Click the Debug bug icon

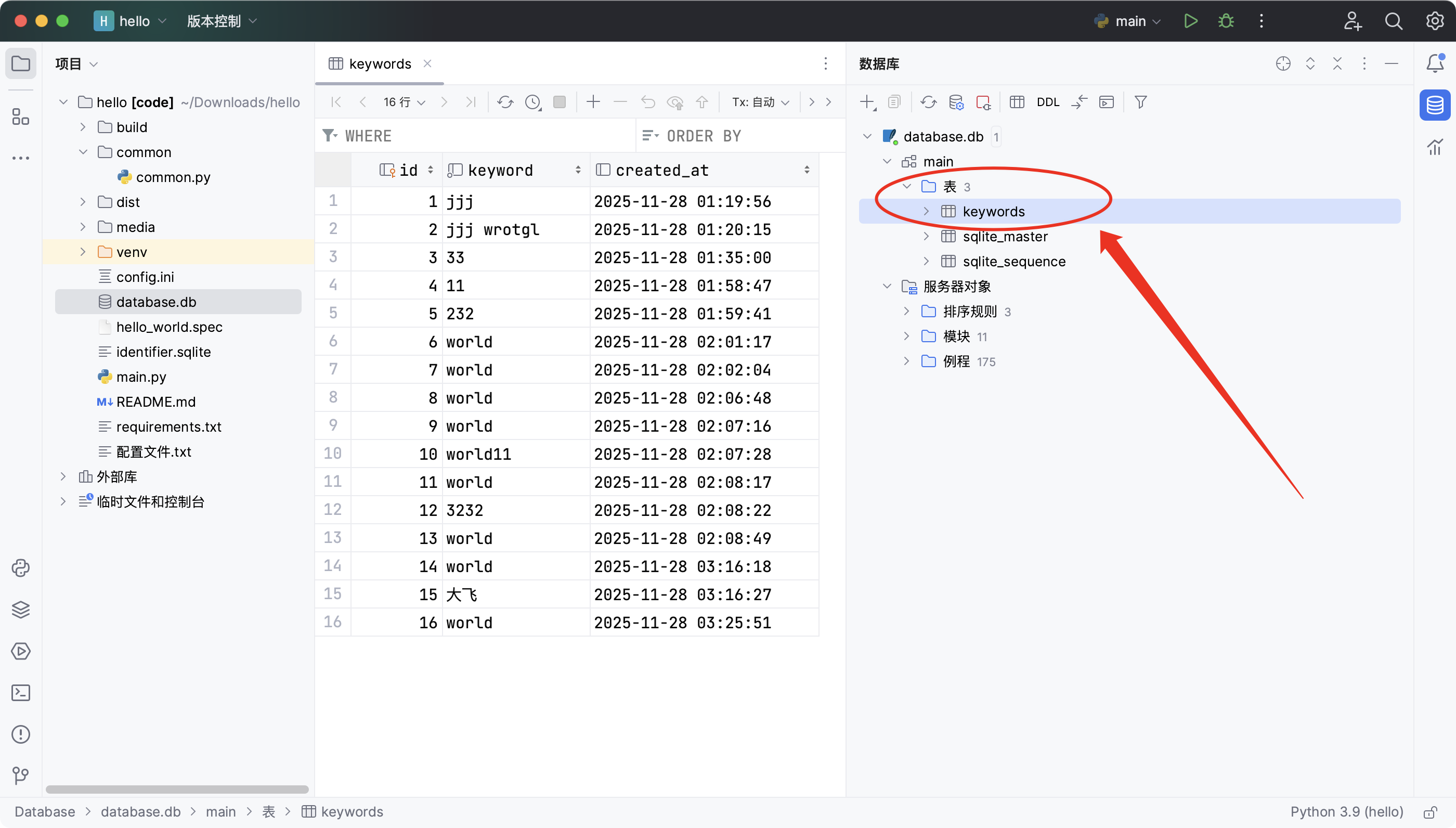(1226, 21)
